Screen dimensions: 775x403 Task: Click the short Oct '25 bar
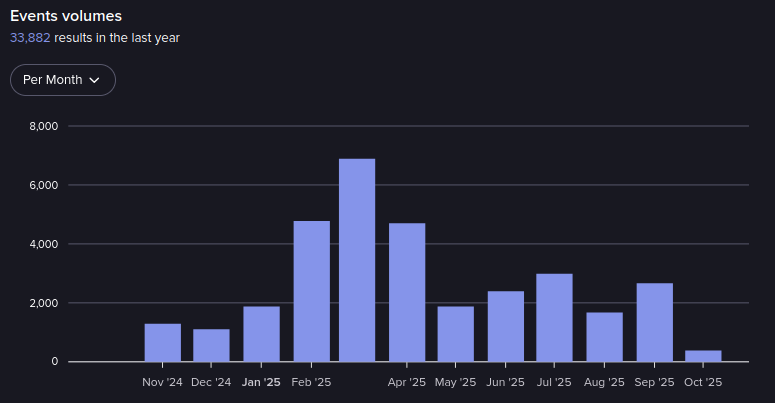coord(703,356)
